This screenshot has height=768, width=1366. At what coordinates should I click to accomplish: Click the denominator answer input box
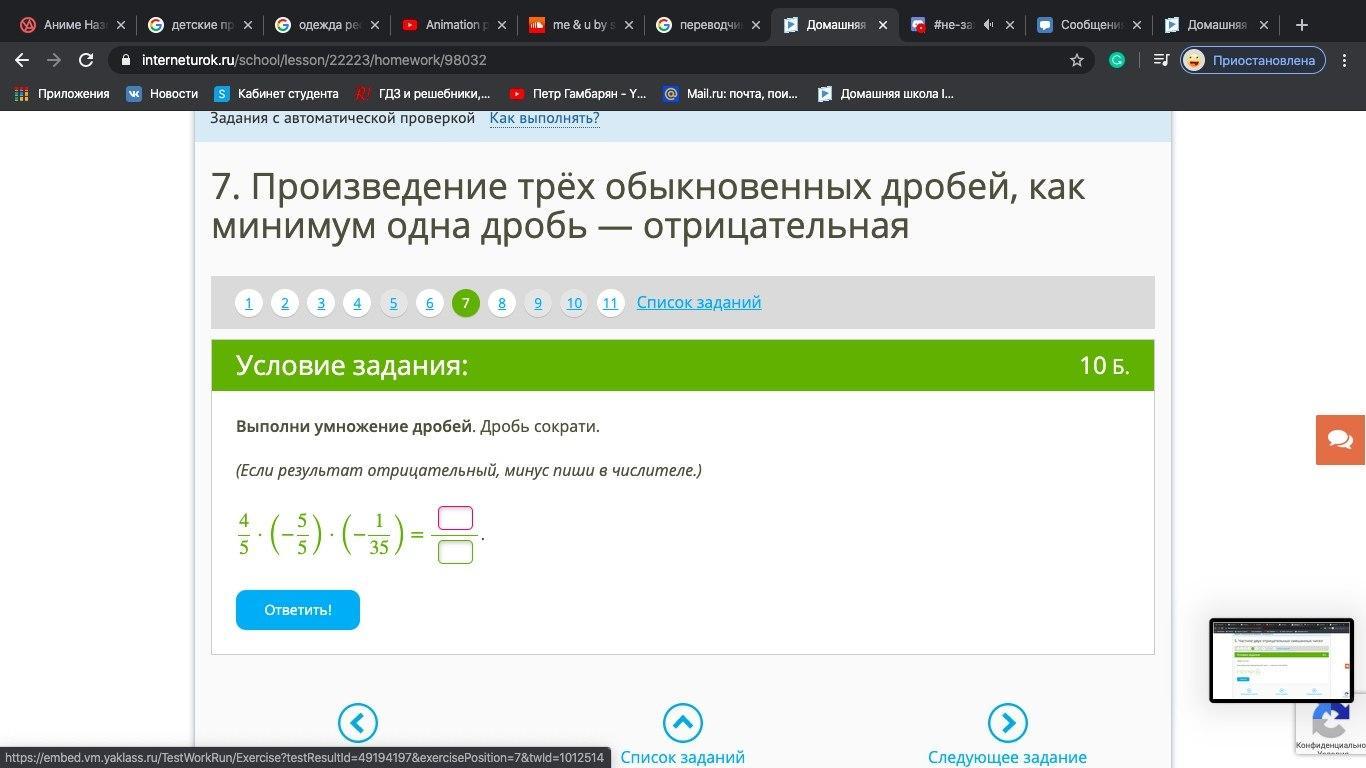pos(455,551)
